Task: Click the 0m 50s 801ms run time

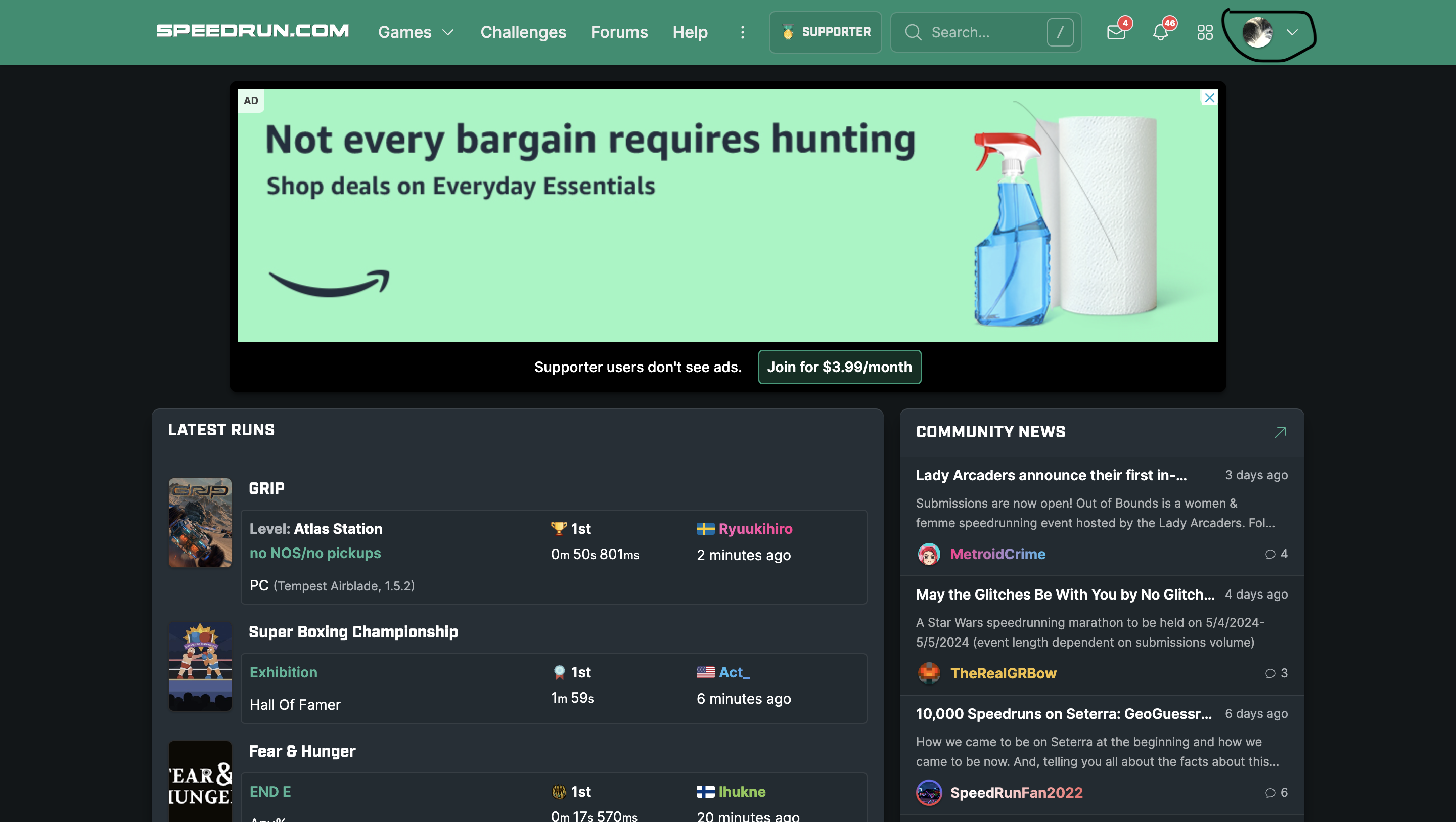Action: pyautogui.click(x=595, y=554)
